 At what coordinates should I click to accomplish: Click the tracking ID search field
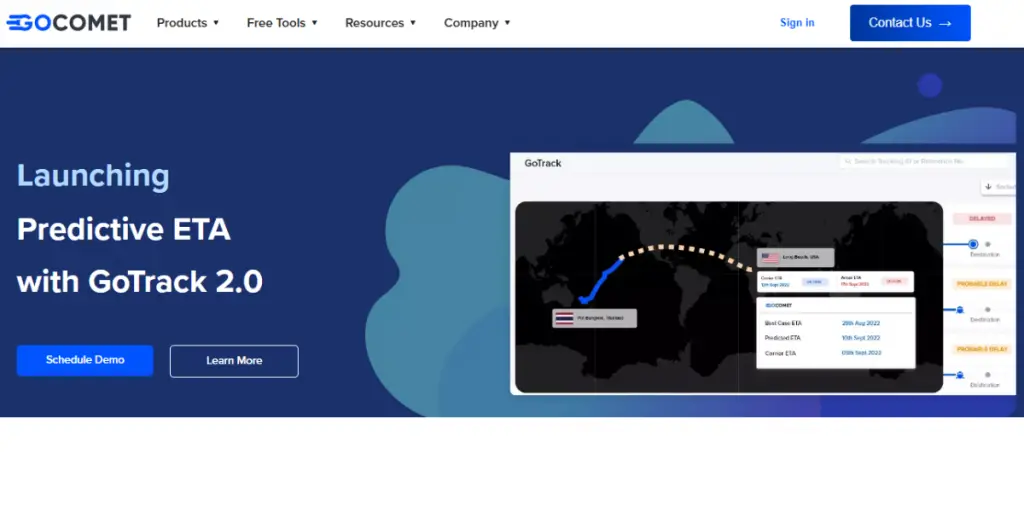925,161
